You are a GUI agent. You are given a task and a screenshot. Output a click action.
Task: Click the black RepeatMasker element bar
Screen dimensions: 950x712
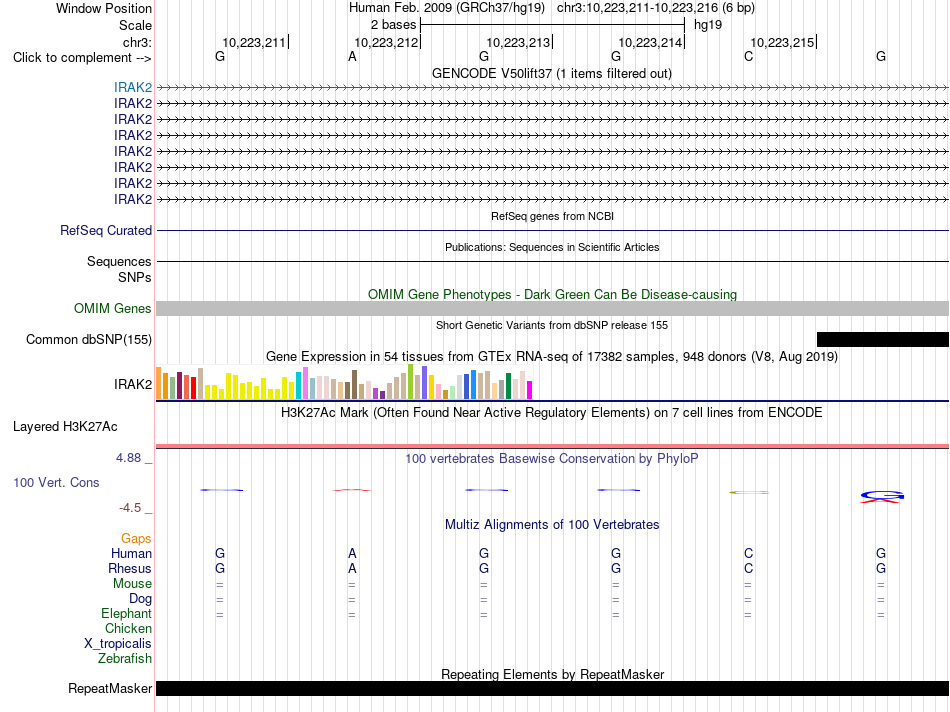click(552, 688)
